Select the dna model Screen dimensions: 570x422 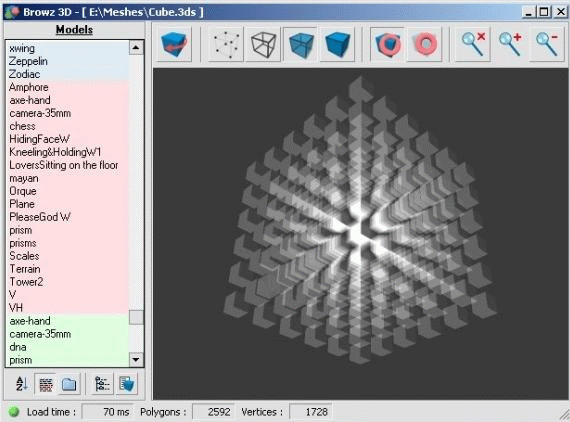[67, 347]
